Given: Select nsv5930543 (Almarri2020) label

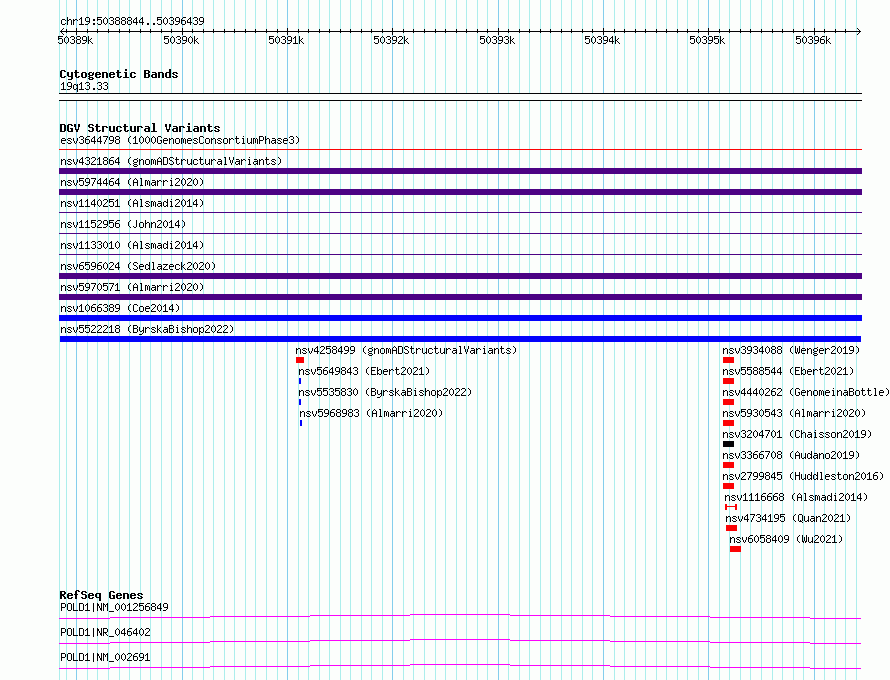Looking at the screenshot, I should coord(794,413).
